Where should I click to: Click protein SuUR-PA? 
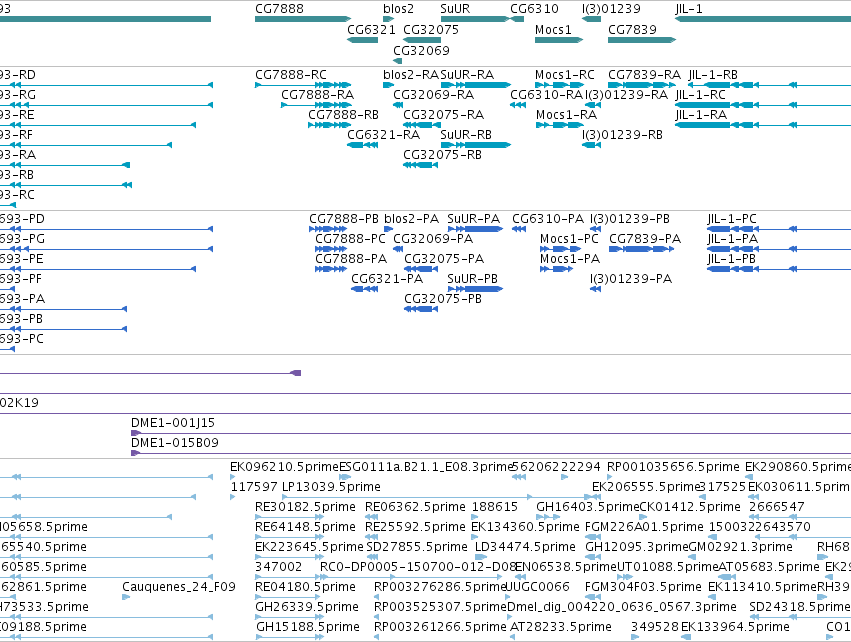point(474,219)
